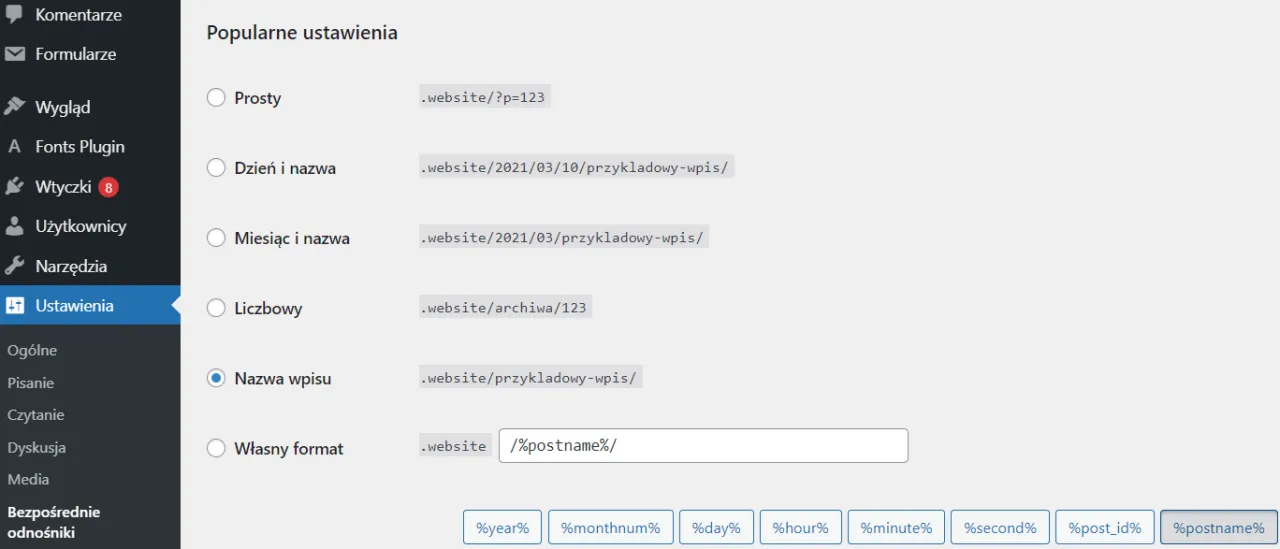Viewport: 1280px width, 549px height.
Task: Select the Dzień i nazwa radio button
Action: pyautogui.click(x=216, y=168)
